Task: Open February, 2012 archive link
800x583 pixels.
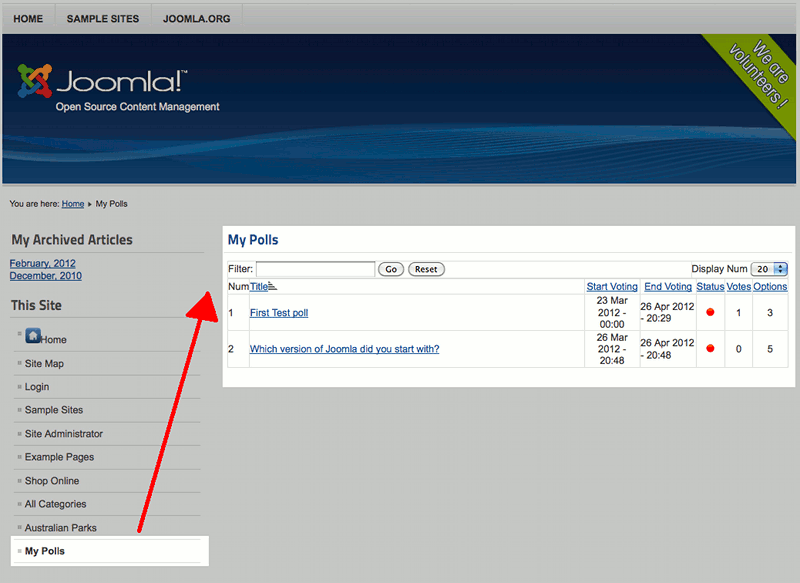Action: click(43, 263)
